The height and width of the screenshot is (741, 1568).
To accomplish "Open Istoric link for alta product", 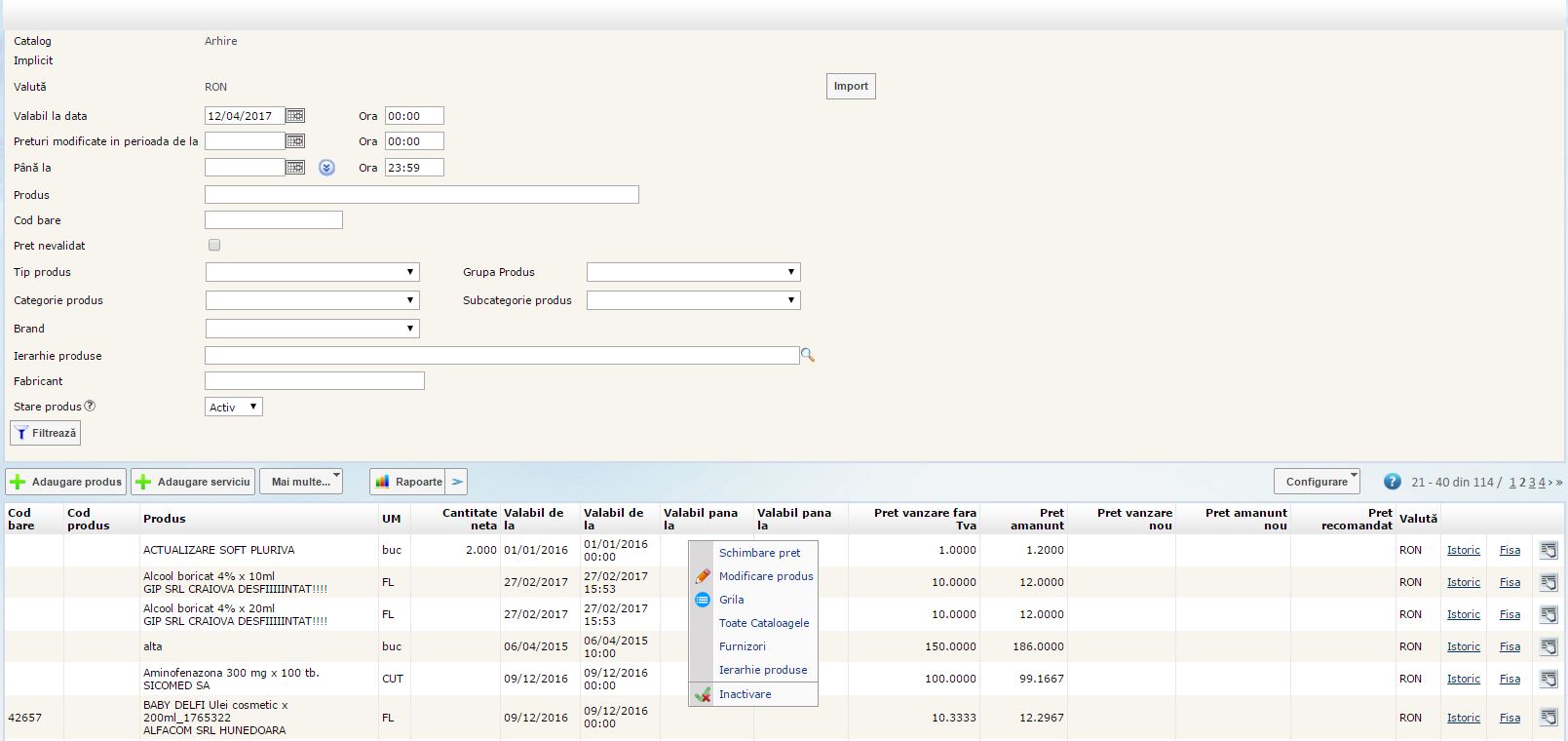I will (x=1463, y=646).
